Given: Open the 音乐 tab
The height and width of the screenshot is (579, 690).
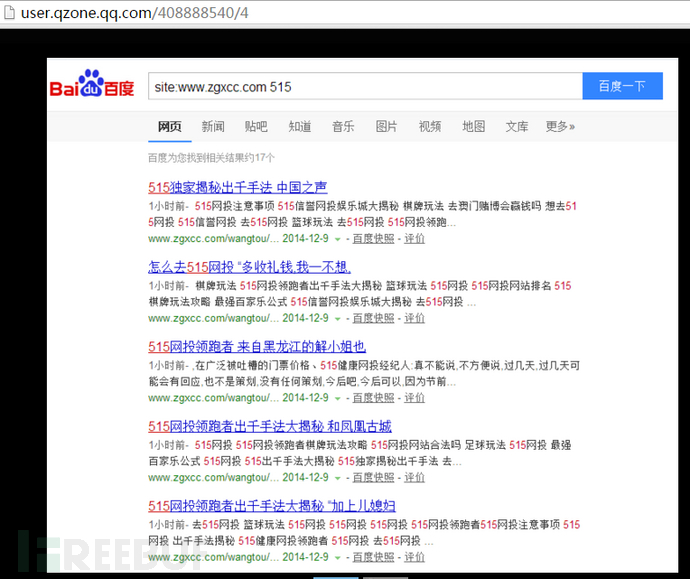Looking at the screenshot, I should point(343,127).
